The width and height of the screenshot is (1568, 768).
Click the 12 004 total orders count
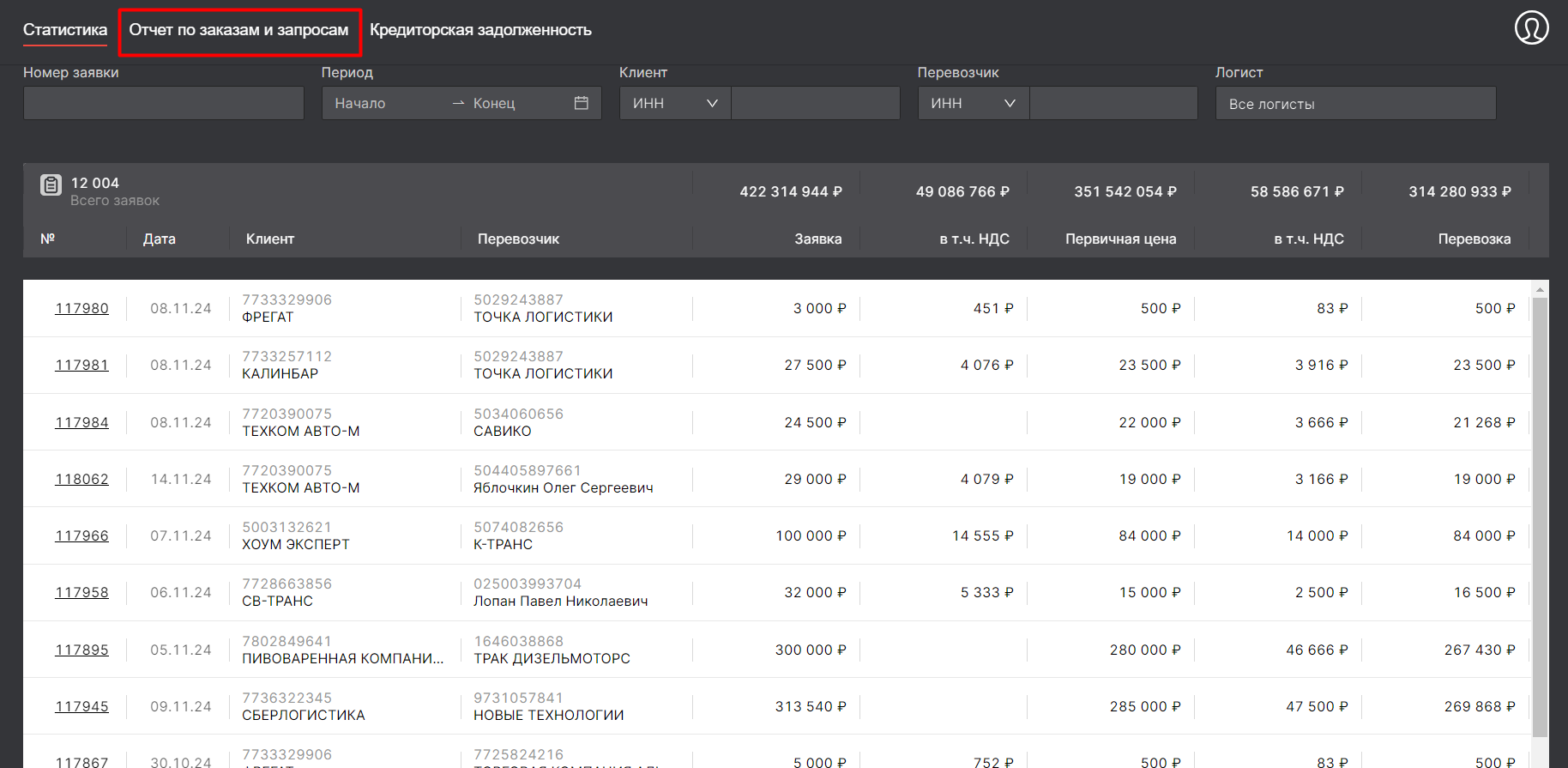point(95,183)
